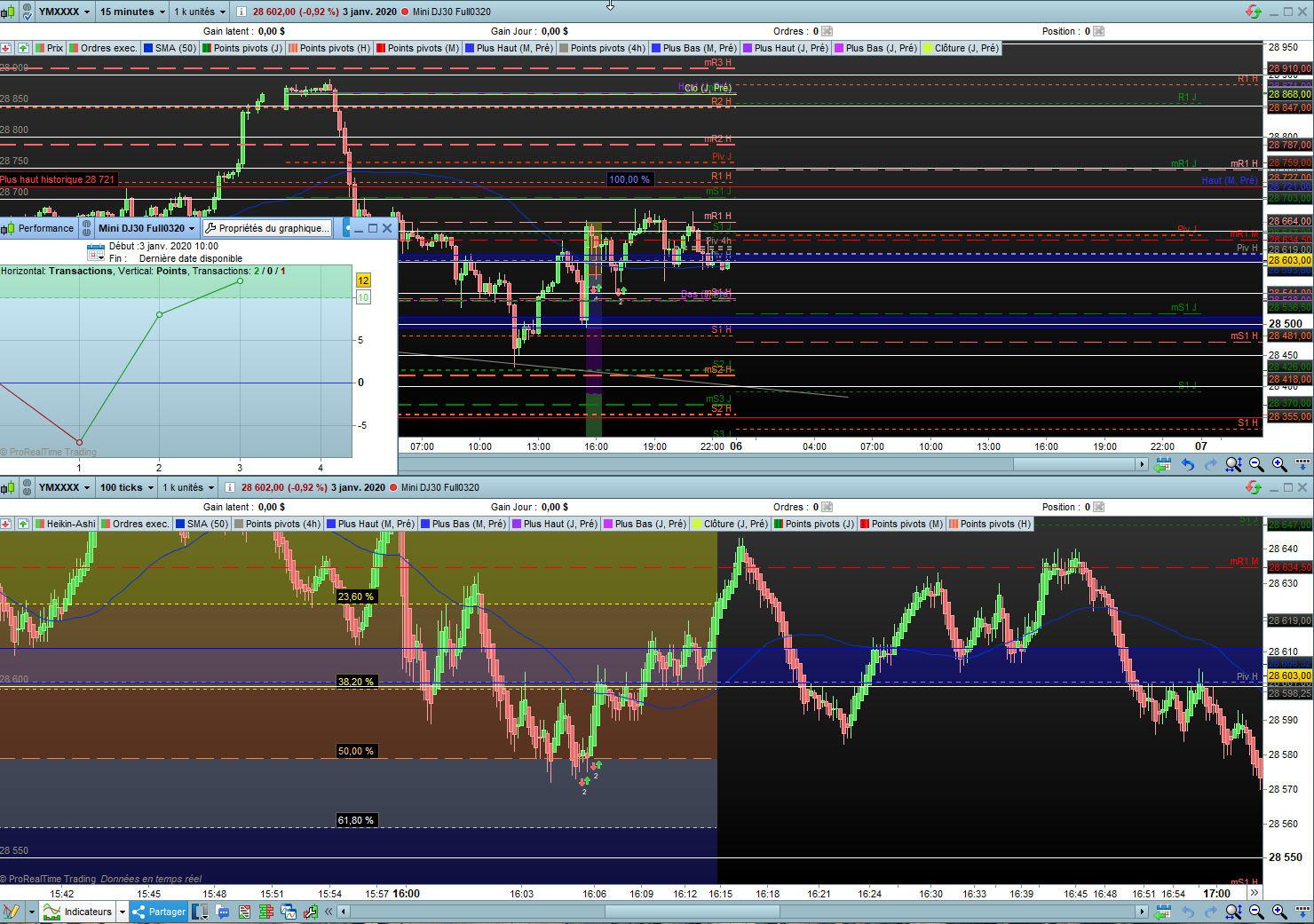Click the order book ladder icon
The height and width of the screenshot is (924, 1314).
pyautogui.click(x=266, y=912)
